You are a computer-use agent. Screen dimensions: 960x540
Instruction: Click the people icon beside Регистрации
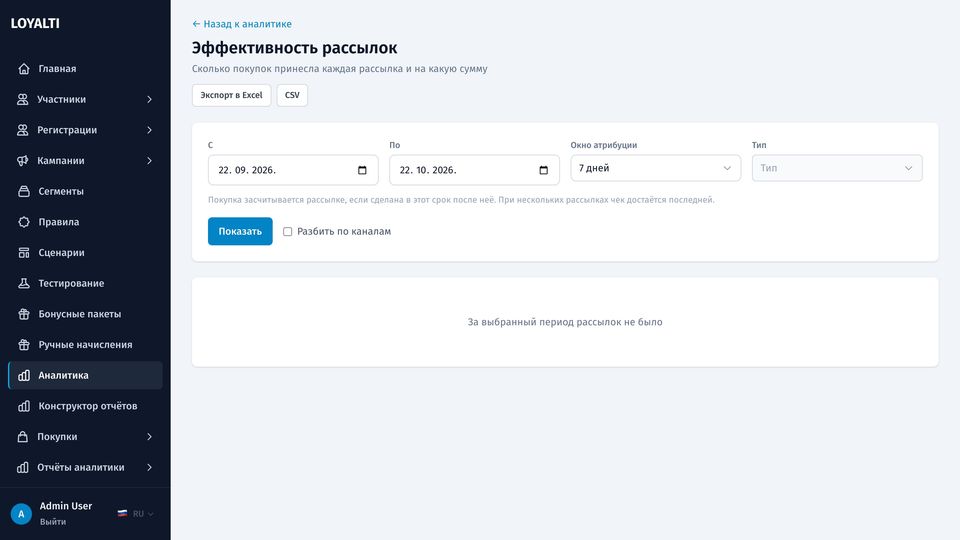point(23,130)
